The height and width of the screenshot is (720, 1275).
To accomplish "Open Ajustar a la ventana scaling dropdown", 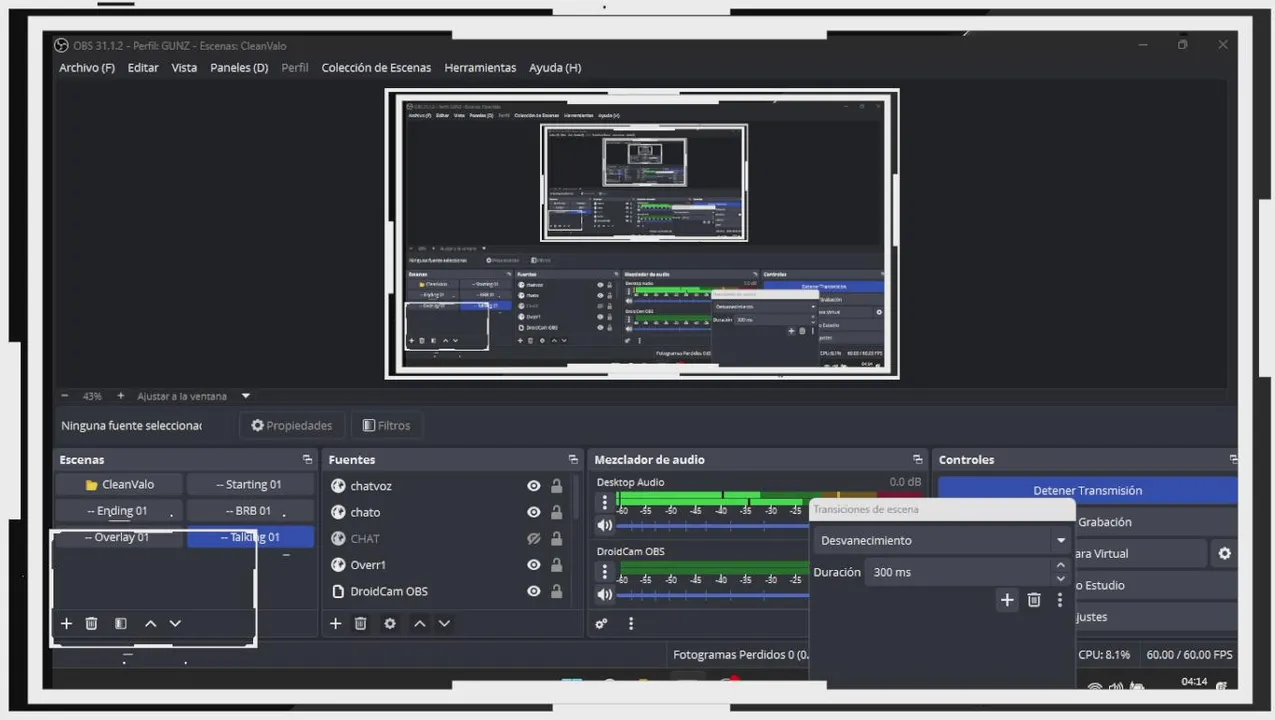I will click(245, 396).
